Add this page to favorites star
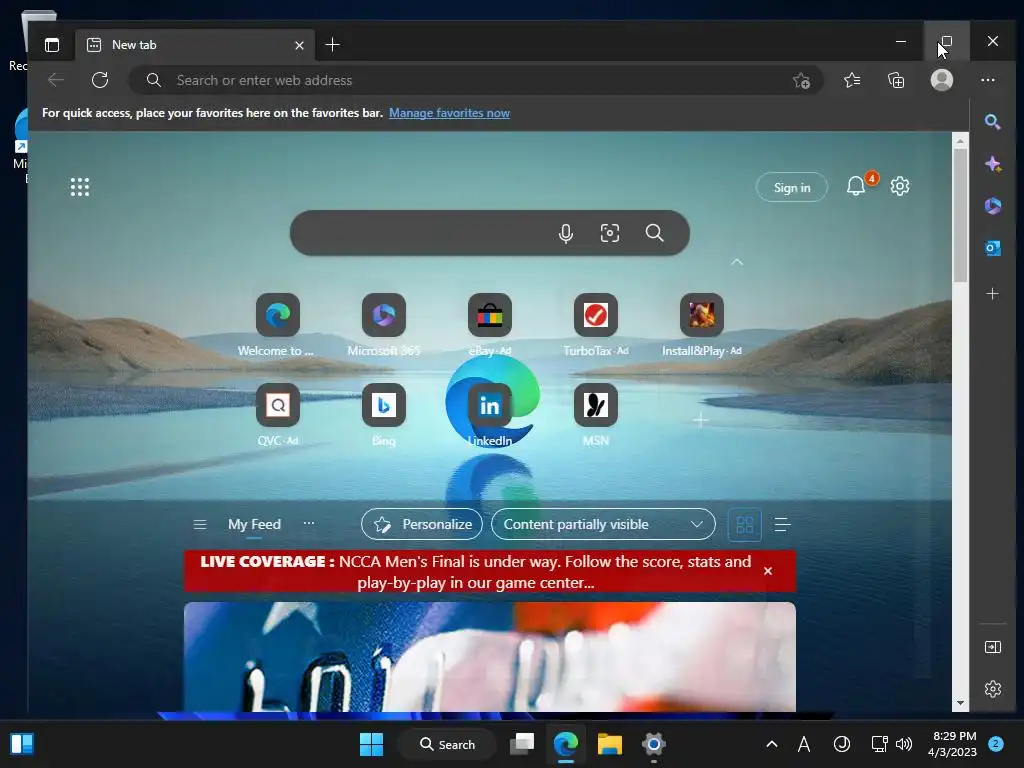Viewport: 1024px width, 768px height. [x=801, y=80]
